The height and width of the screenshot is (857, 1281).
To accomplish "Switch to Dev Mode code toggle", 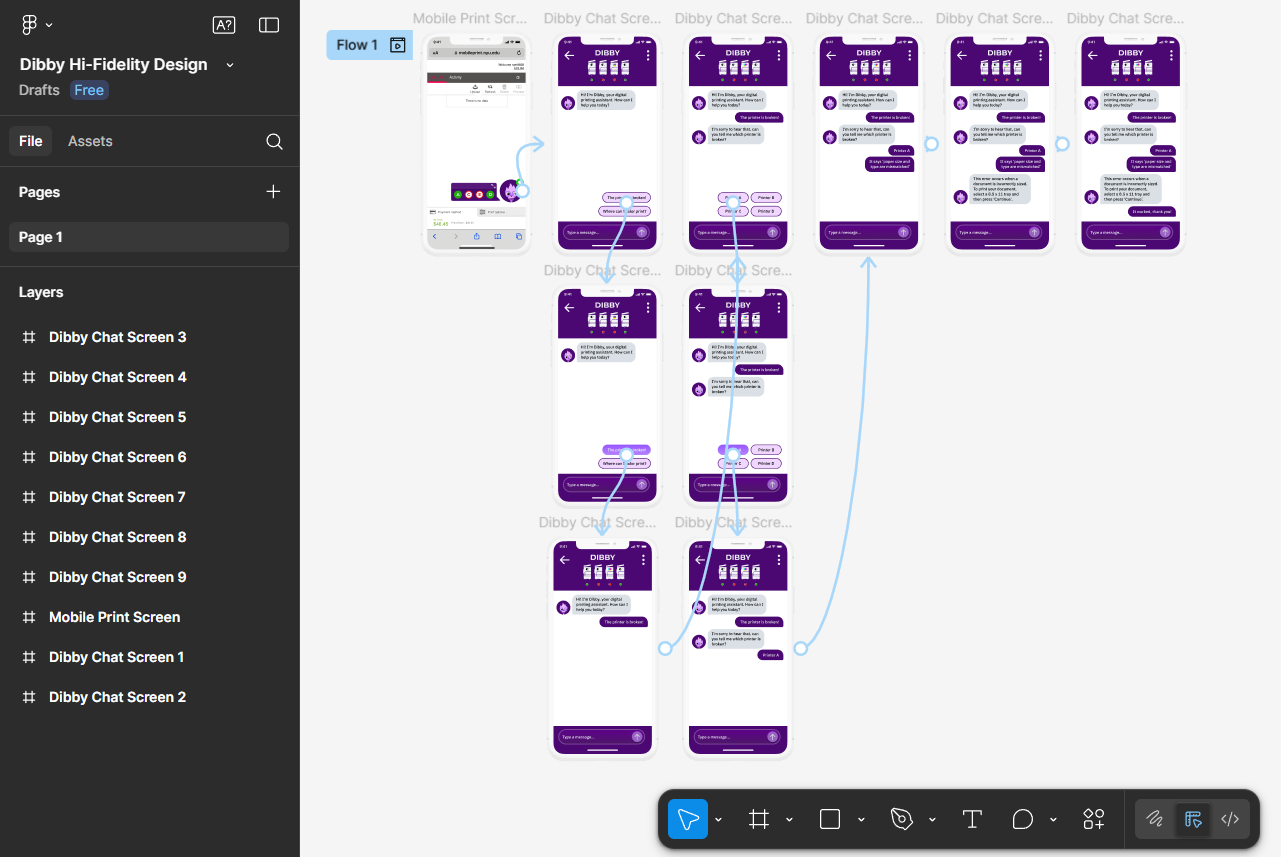I will click(x=1230, y=820).
